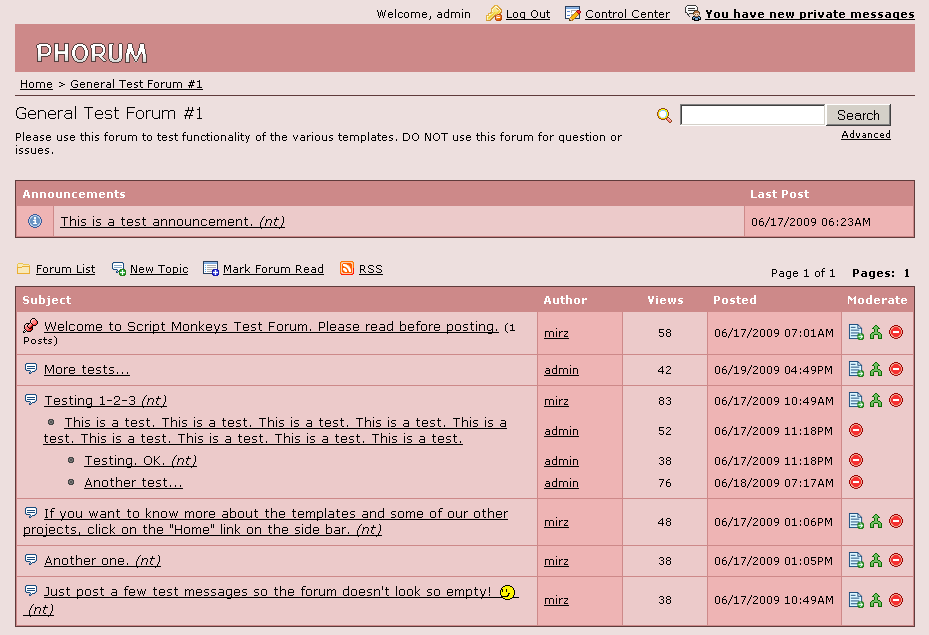The height and width of the screenshot is (635, 929).
Task: Click the smiley emoticon in last topic title
Action: [x=508, y=592]
